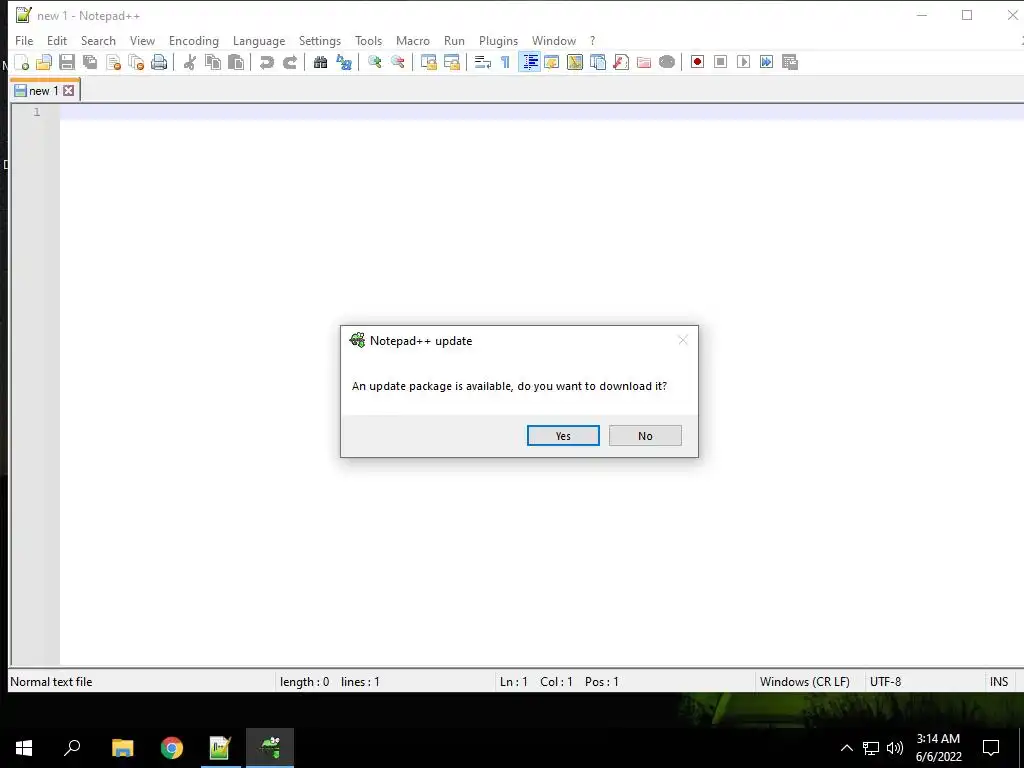
Task: Click Save Recorded Macro icon
Action: pyautogui.click(x=790, y=62)
